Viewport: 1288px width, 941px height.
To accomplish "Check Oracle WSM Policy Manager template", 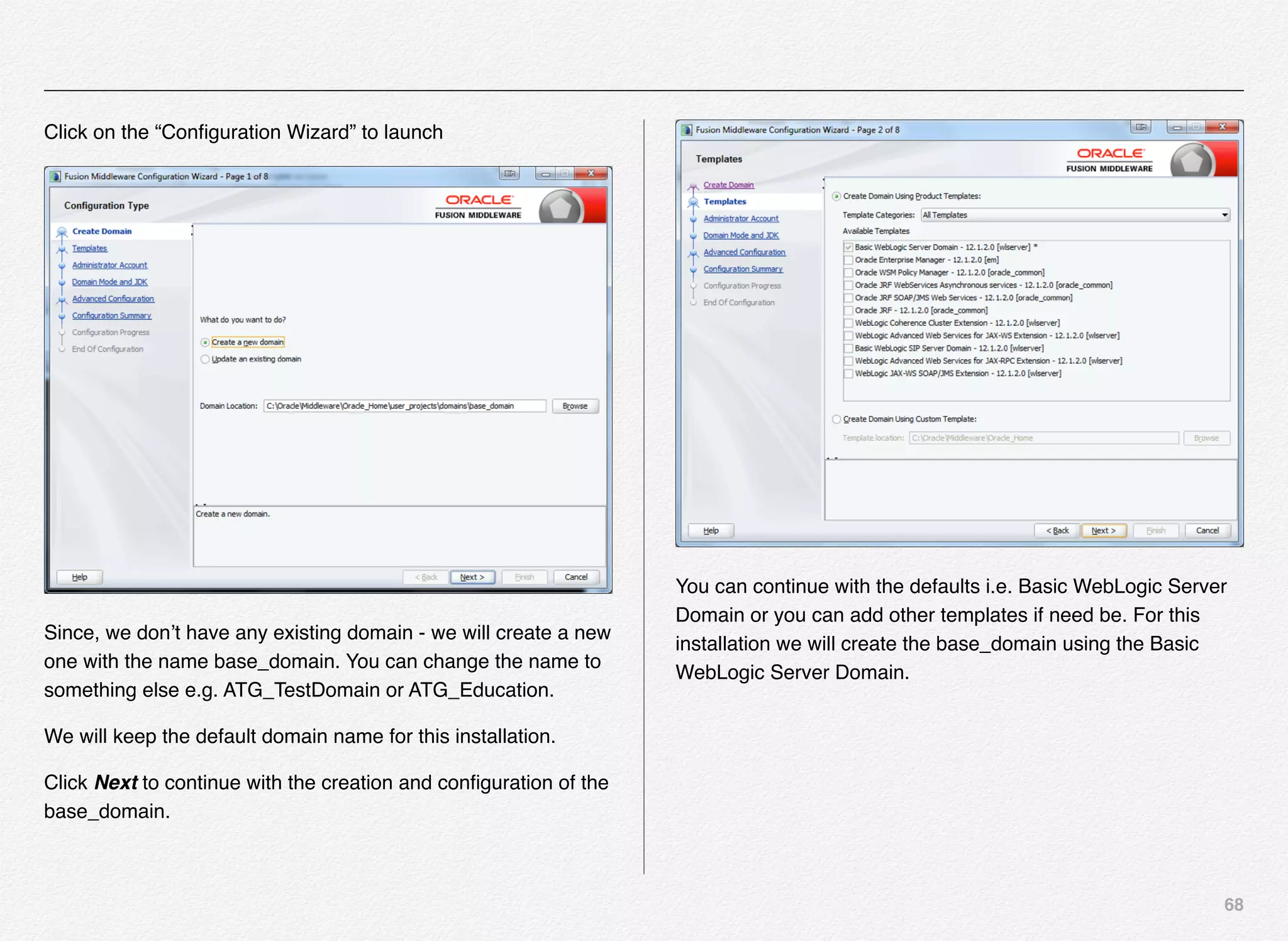I will tap(848, 272).
